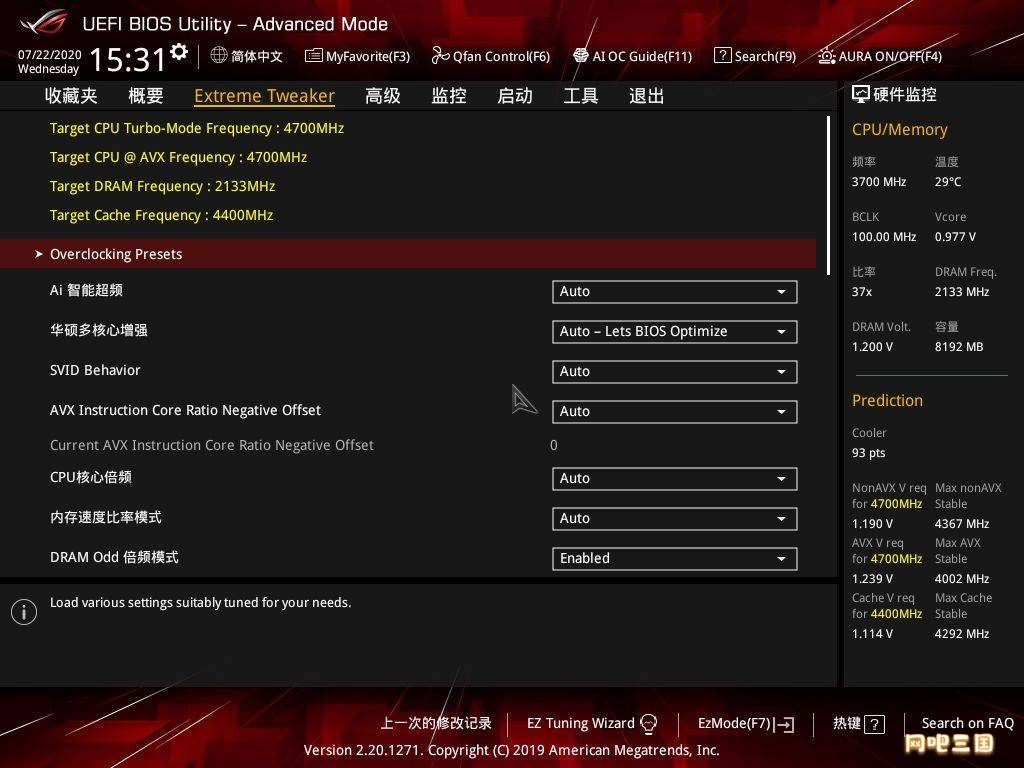Viewport: 1024px width, 768px height.
Task: Click the SVID Behavior label
Action: [x=95, y=370]
